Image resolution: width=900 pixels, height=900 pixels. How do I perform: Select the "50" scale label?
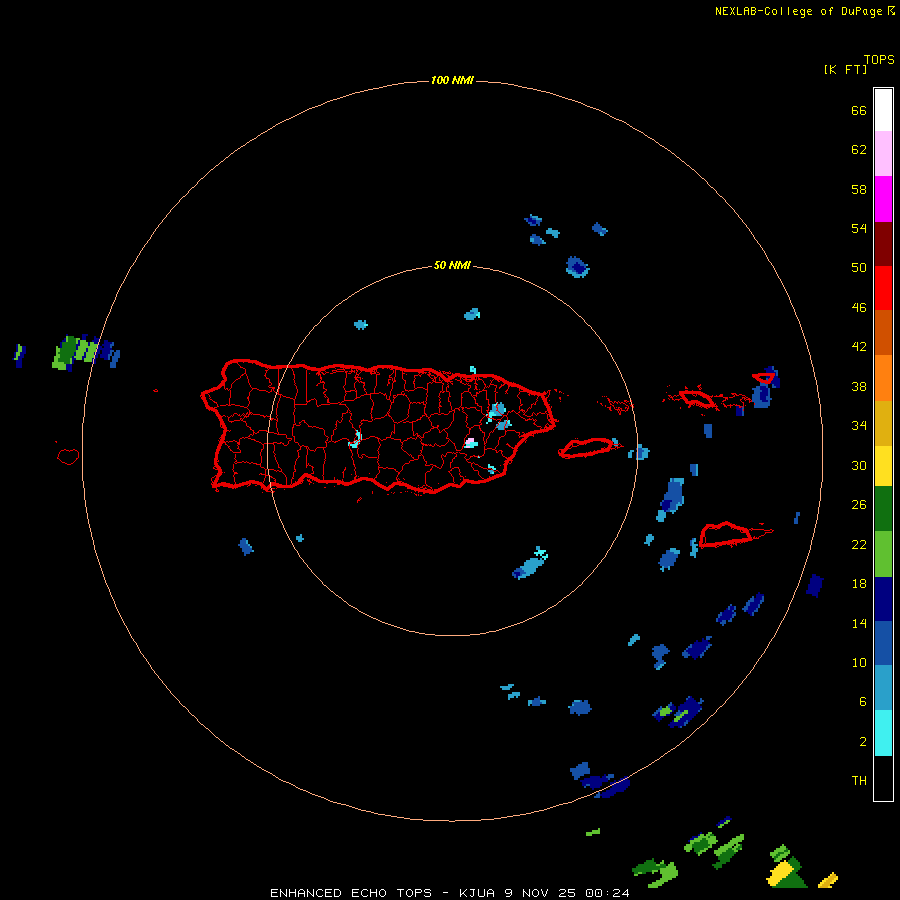(x=859, y=267)
